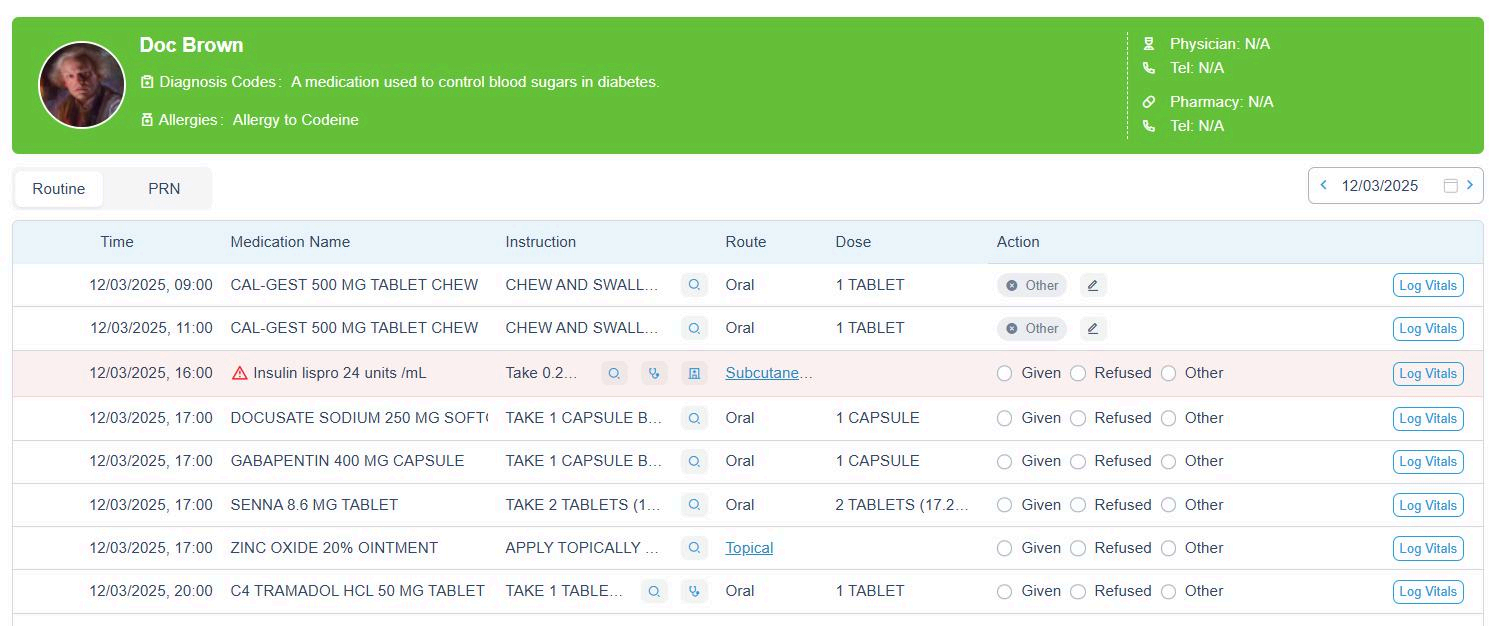Mark Insulin lispro as Given

[1005, 373]
